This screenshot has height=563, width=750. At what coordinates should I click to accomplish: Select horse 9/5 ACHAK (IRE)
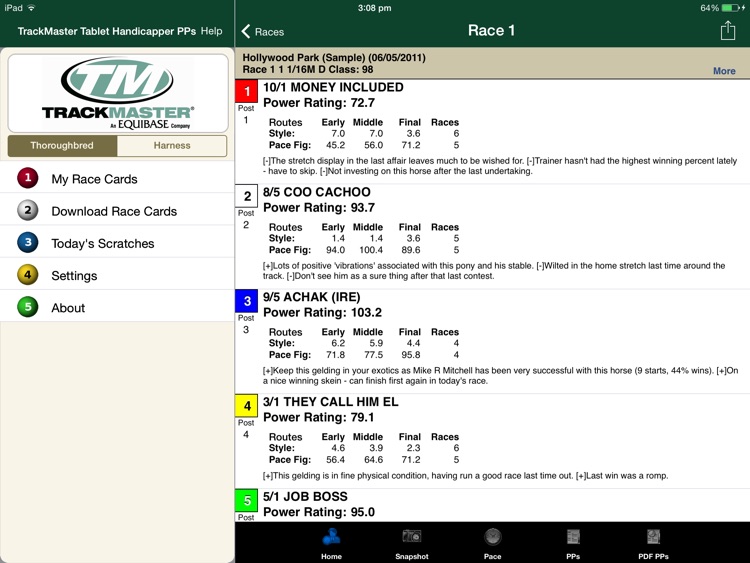pyautogui.click(x=311, y=297)
